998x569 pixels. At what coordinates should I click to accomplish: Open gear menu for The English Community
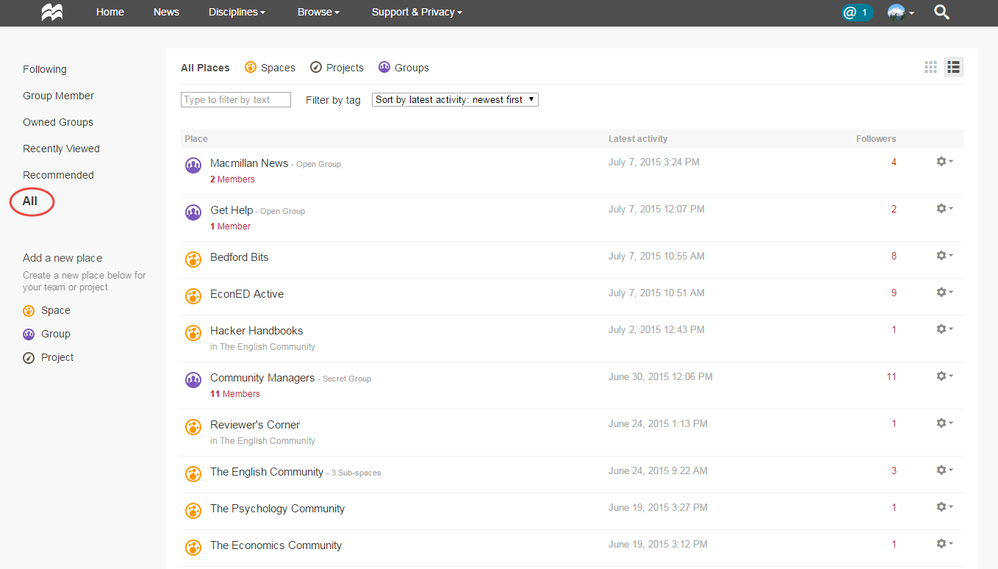click(x=945, y=470)
